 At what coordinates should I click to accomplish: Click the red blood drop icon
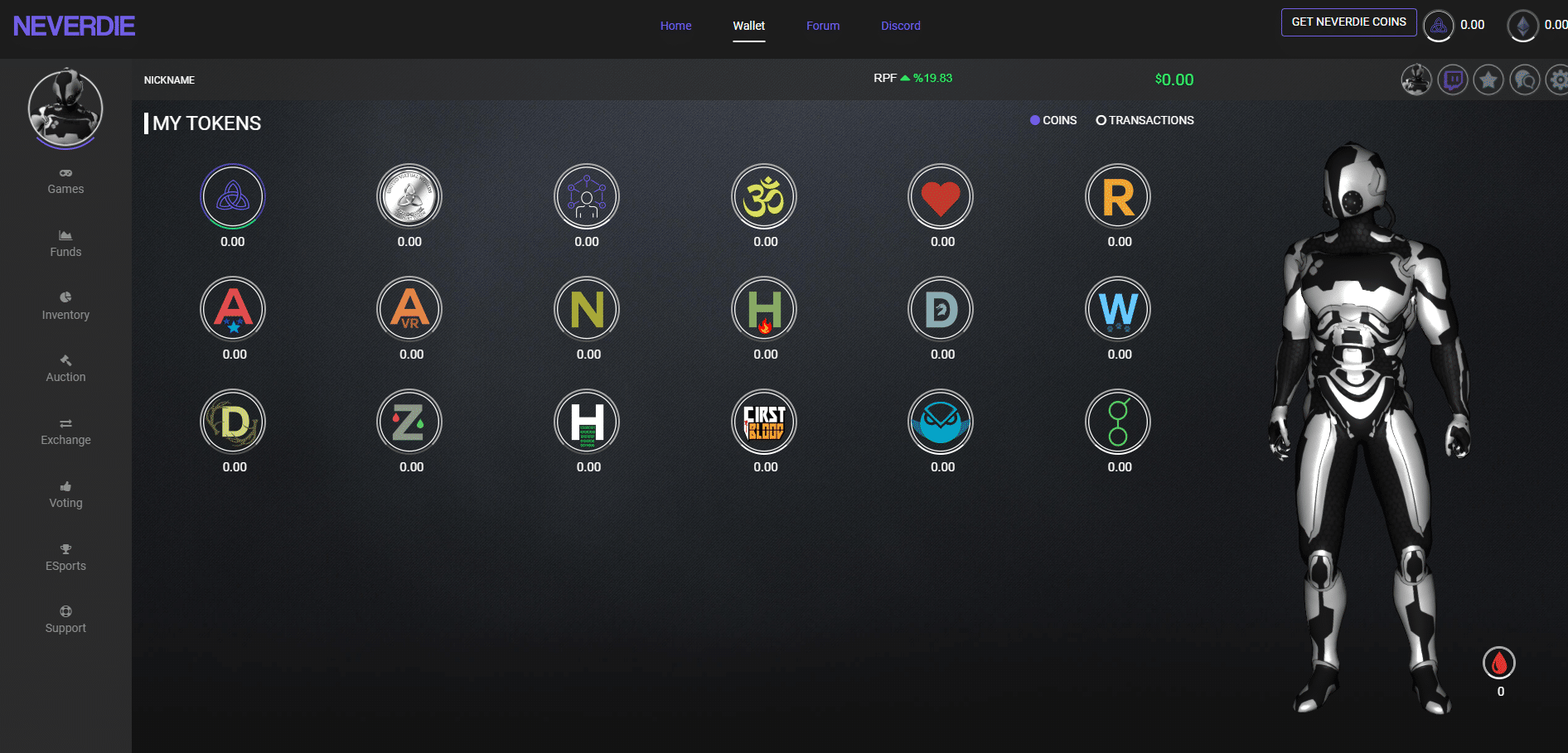pyautogui.click(x=1499, y=663)
